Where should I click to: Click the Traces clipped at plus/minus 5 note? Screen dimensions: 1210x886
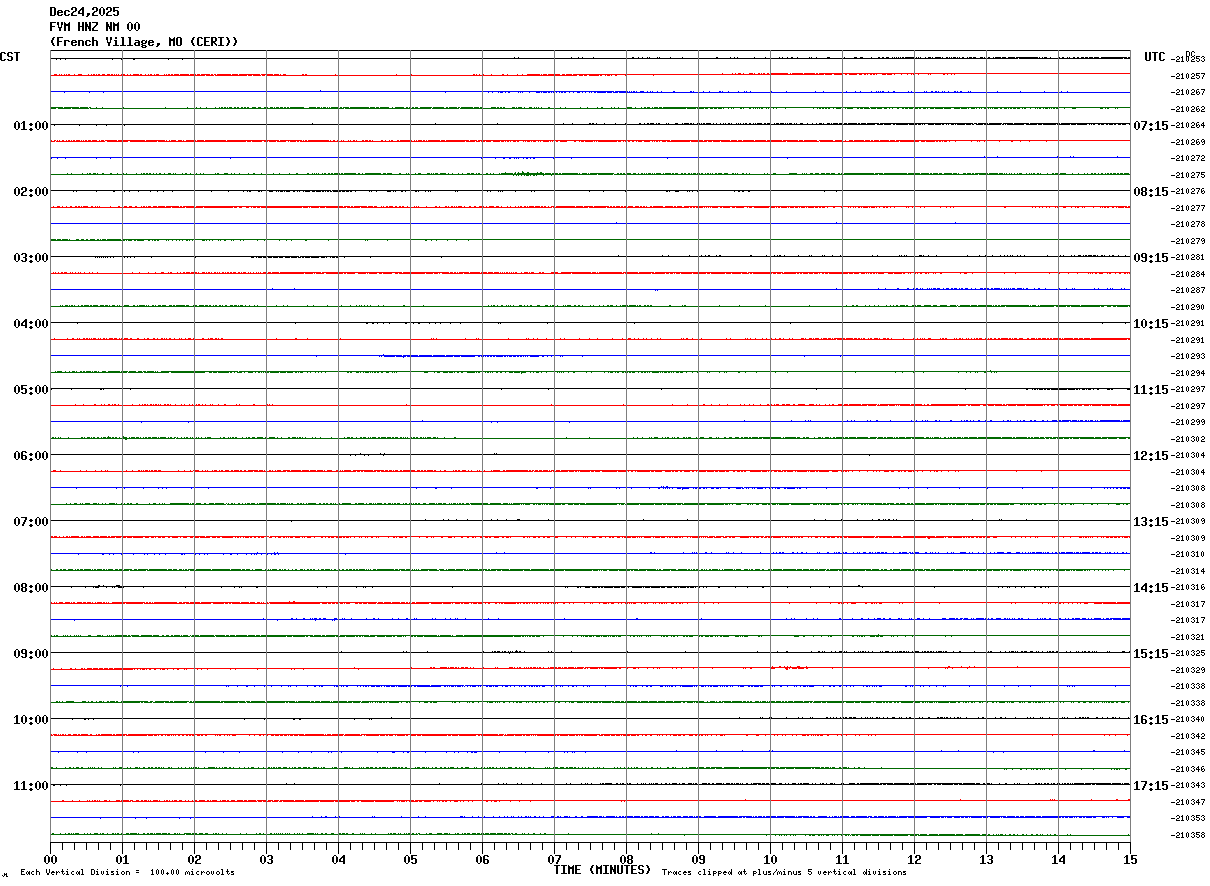coord(784,873)
